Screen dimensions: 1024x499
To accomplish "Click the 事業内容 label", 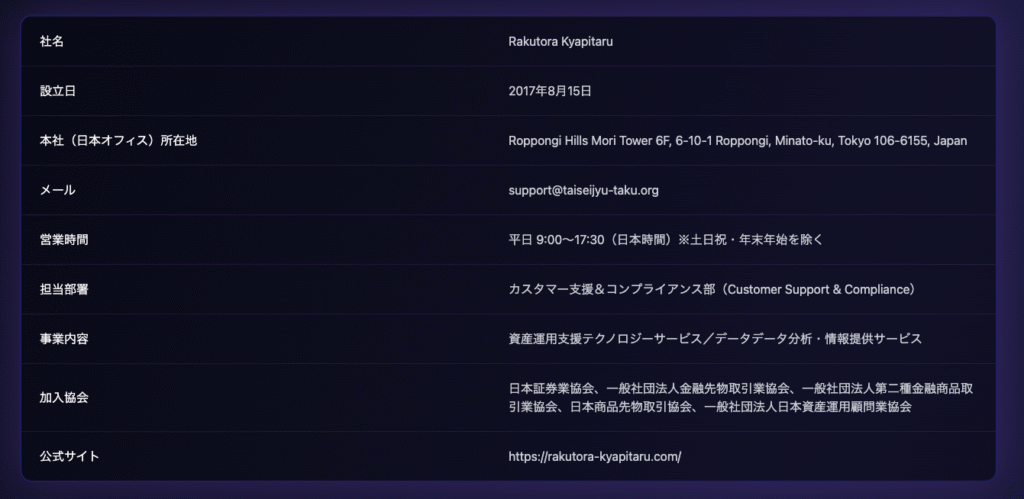I will pyautogui.click(x=64, y=339).
